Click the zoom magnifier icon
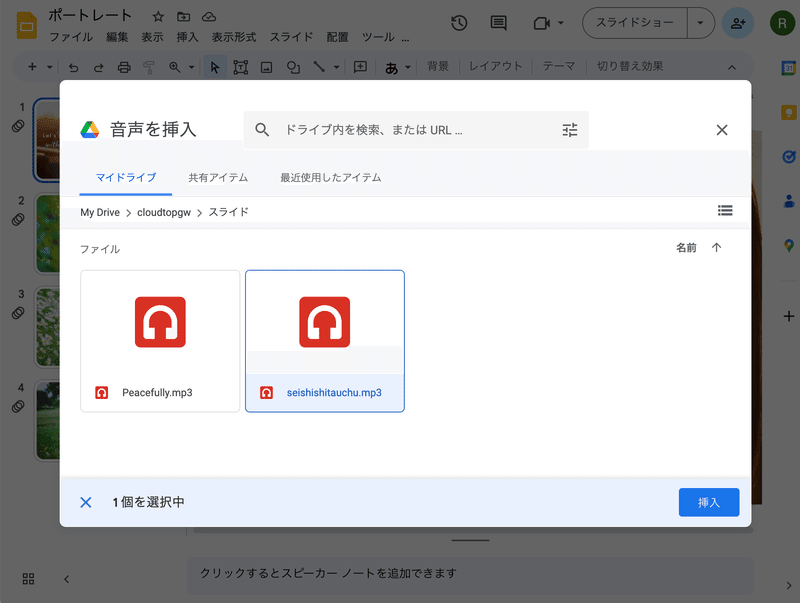Viewport: 800px width, 603px height. 174,67
